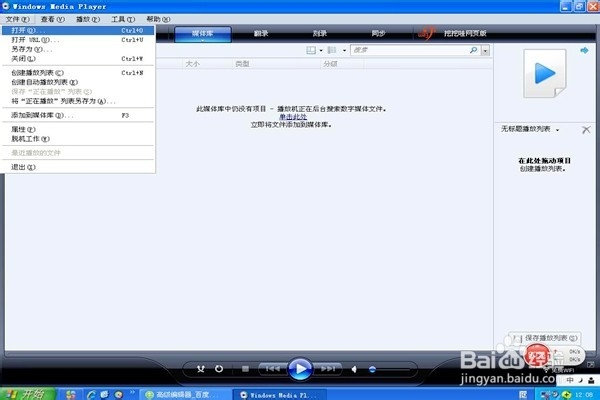Select 创建自动播放列表 menu item

78,82
